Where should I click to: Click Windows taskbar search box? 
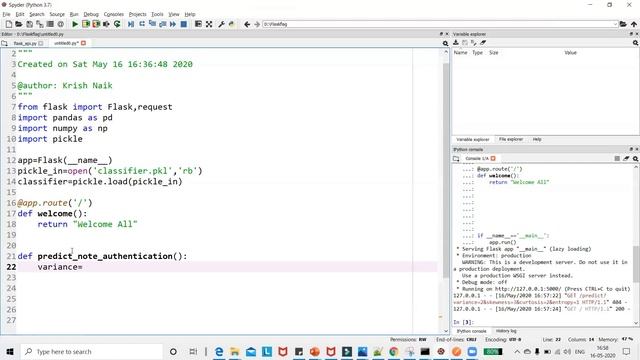click(92, 351)
